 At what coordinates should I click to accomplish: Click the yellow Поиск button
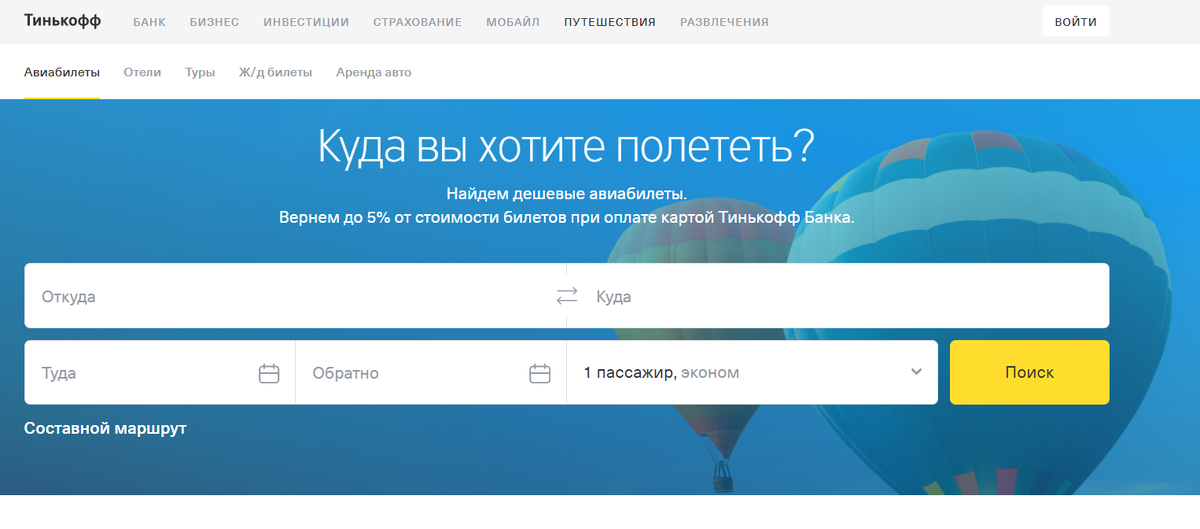[x=1029, y=372]
